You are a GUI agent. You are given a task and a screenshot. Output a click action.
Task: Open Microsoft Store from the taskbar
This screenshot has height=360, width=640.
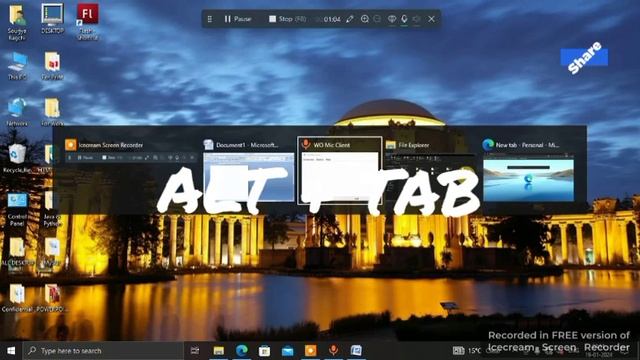point(264,351)
